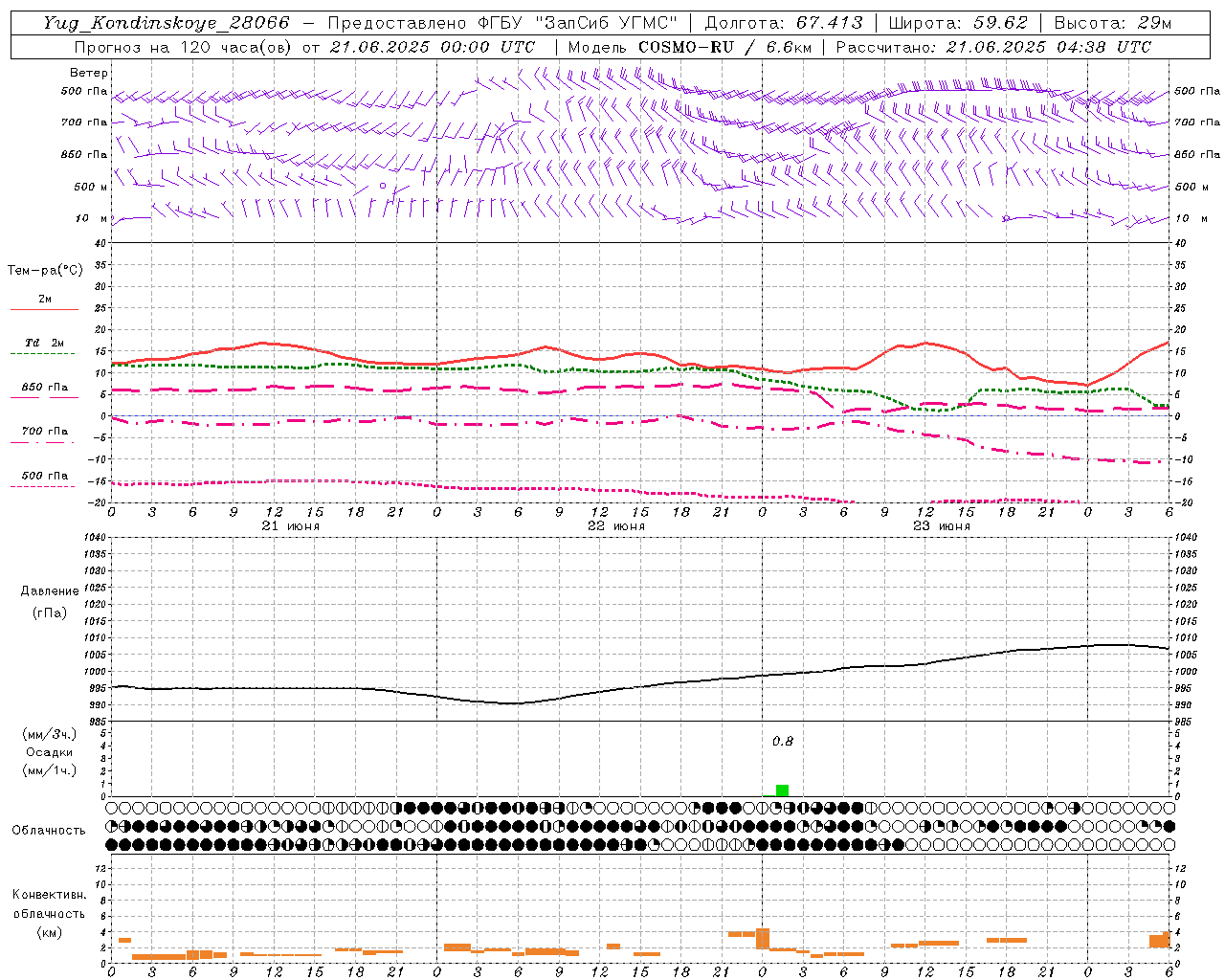The width and height of the screenshot is (1225, 980).
Task: Click the Тем-ра(°C) temperature panel label
Action: click(45, 270)
